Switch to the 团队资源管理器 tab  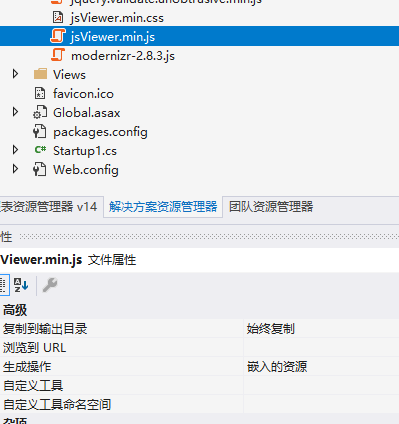[271, 207]
